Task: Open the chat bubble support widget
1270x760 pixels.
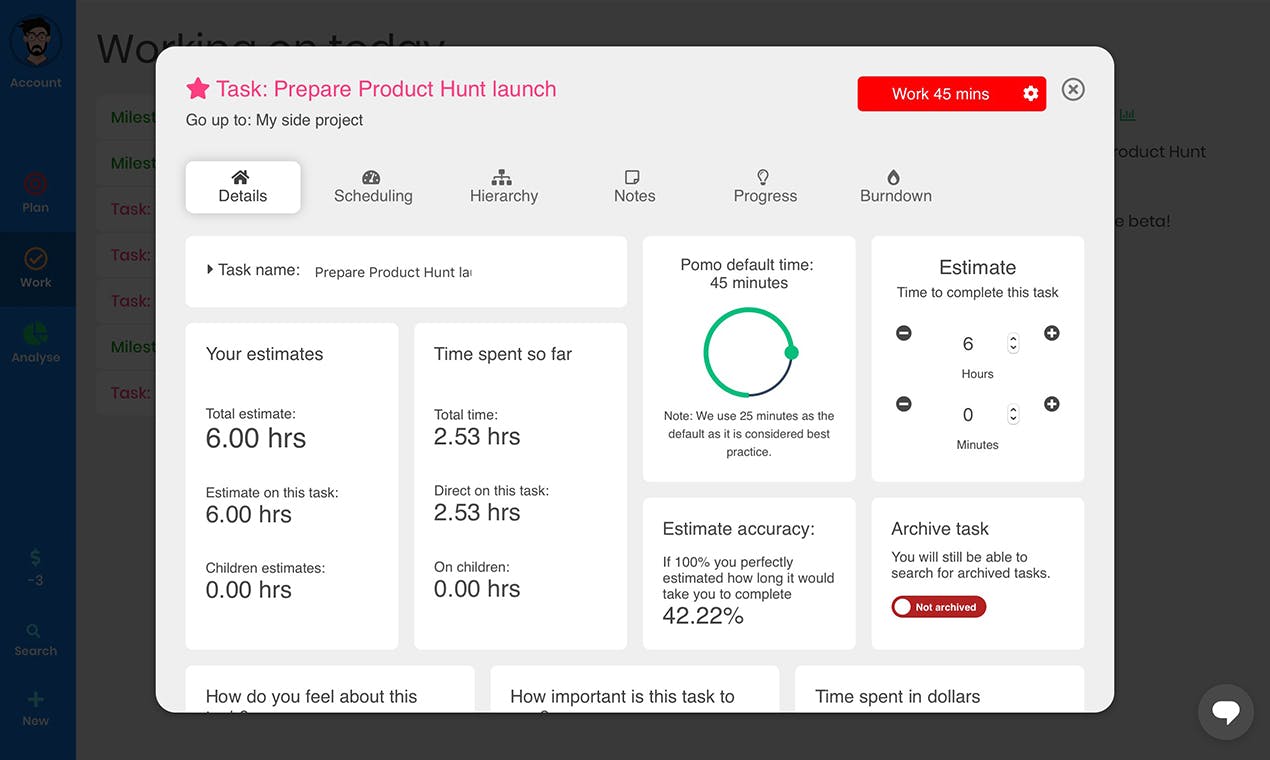Action: click(1226, 712)
